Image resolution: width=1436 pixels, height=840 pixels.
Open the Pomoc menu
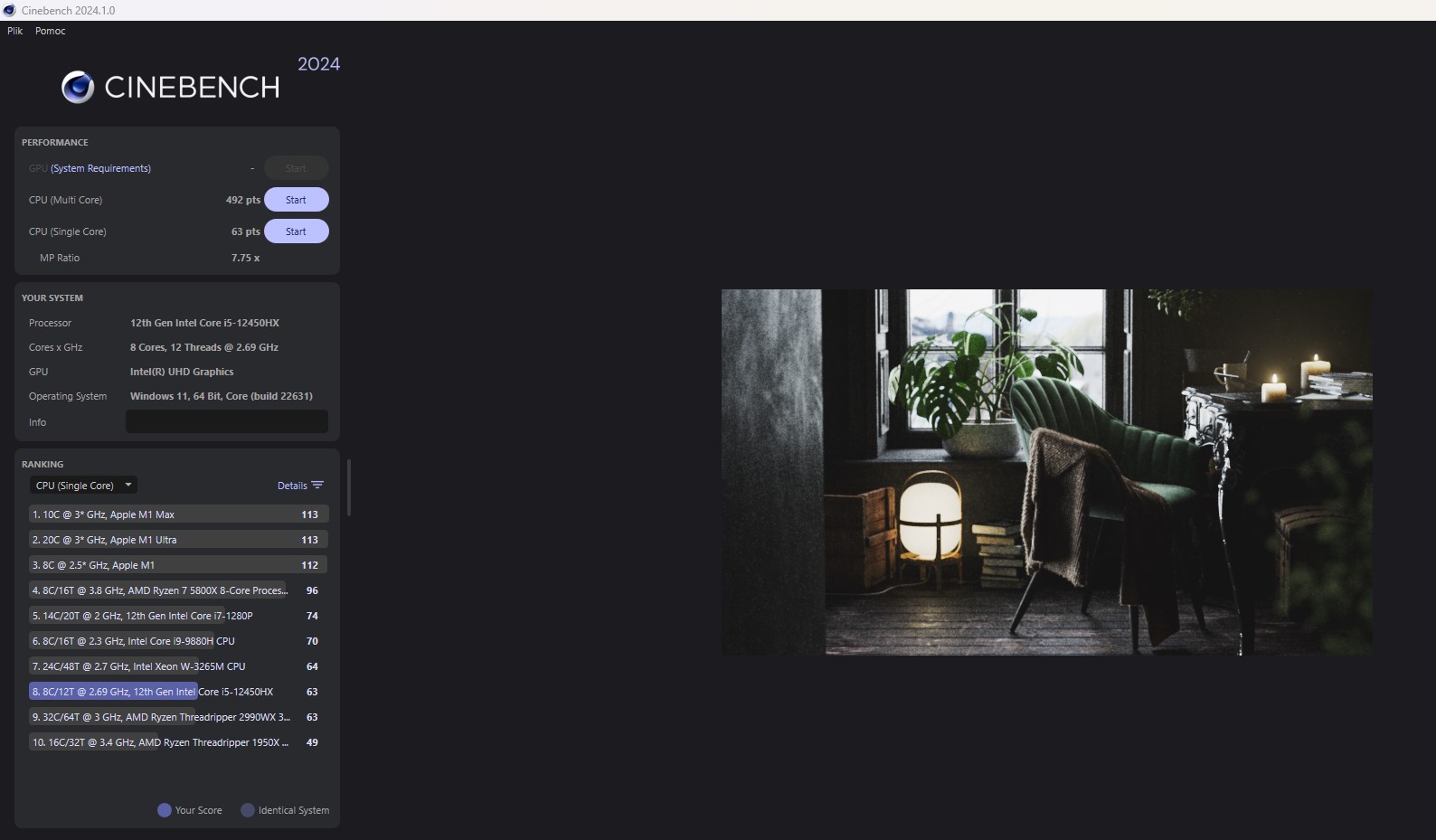pyautogui.click(x=51, y=31)
